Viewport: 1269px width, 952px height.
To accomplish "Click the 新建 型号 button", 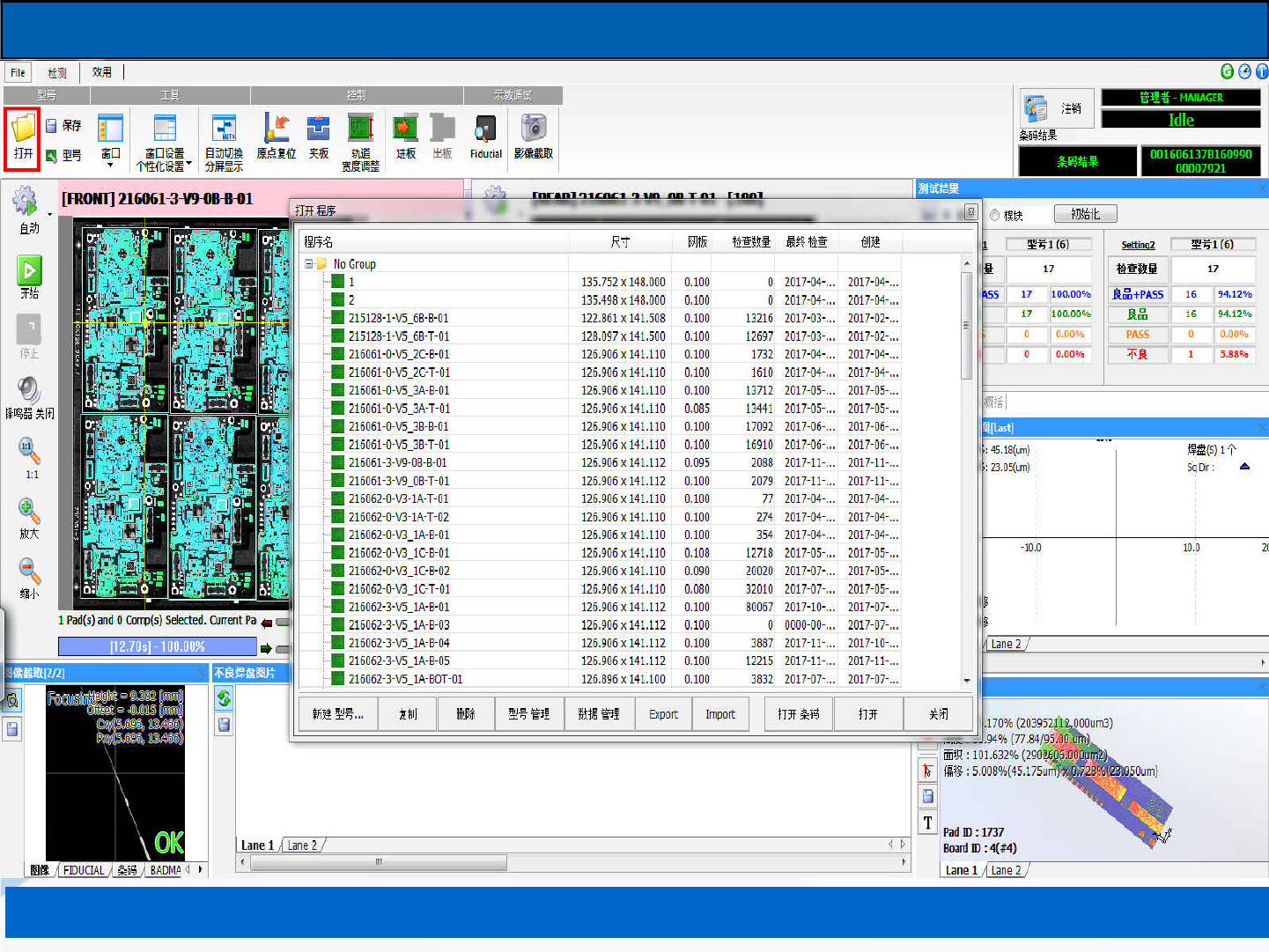I will (337, 714).
